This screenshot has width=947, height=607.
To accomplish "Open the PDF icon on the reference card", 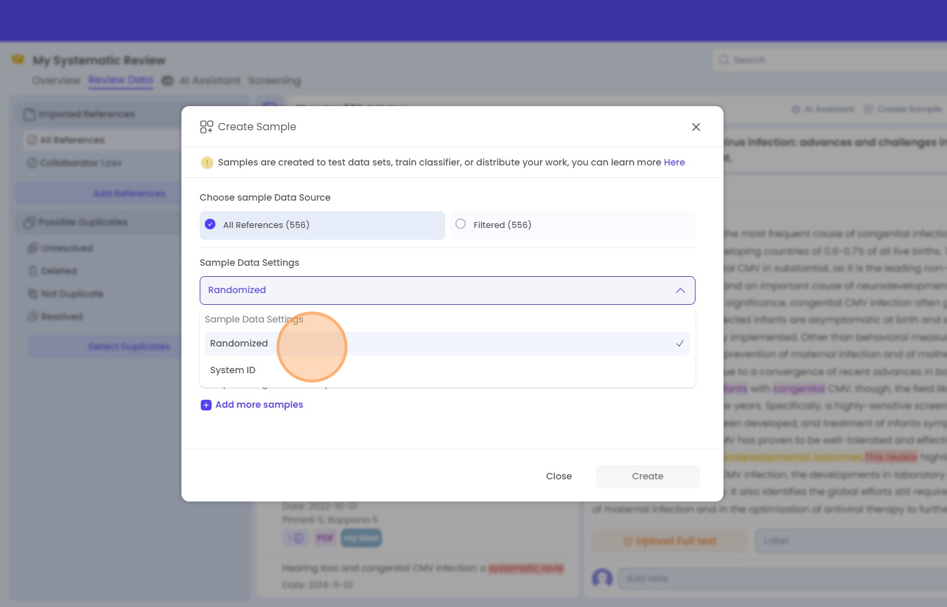I will click(323, 537).
